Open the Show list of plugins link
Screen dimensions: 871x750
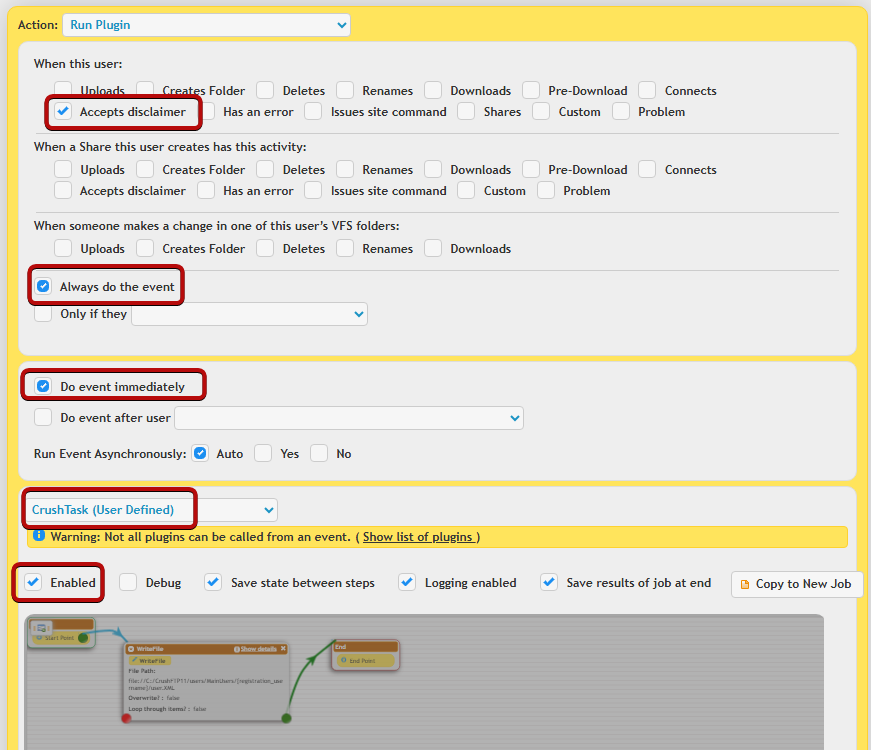417,537
